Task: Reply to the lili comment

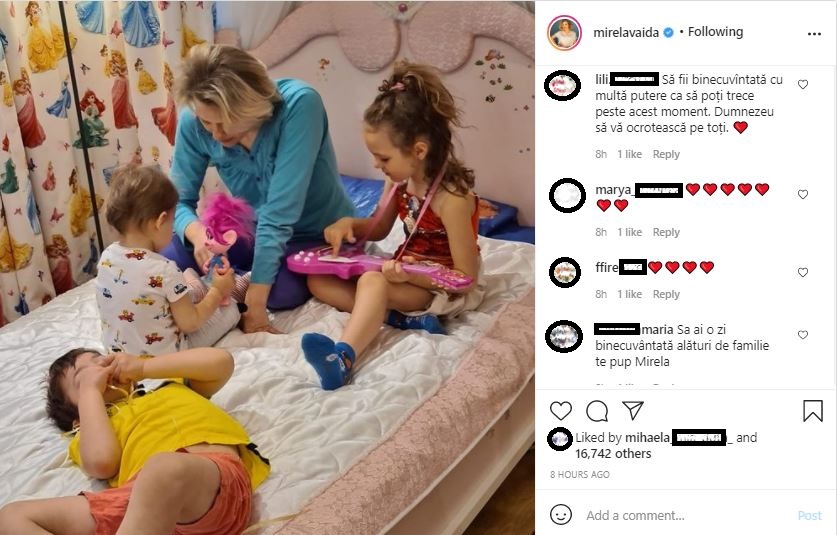Action: [666, 154]
